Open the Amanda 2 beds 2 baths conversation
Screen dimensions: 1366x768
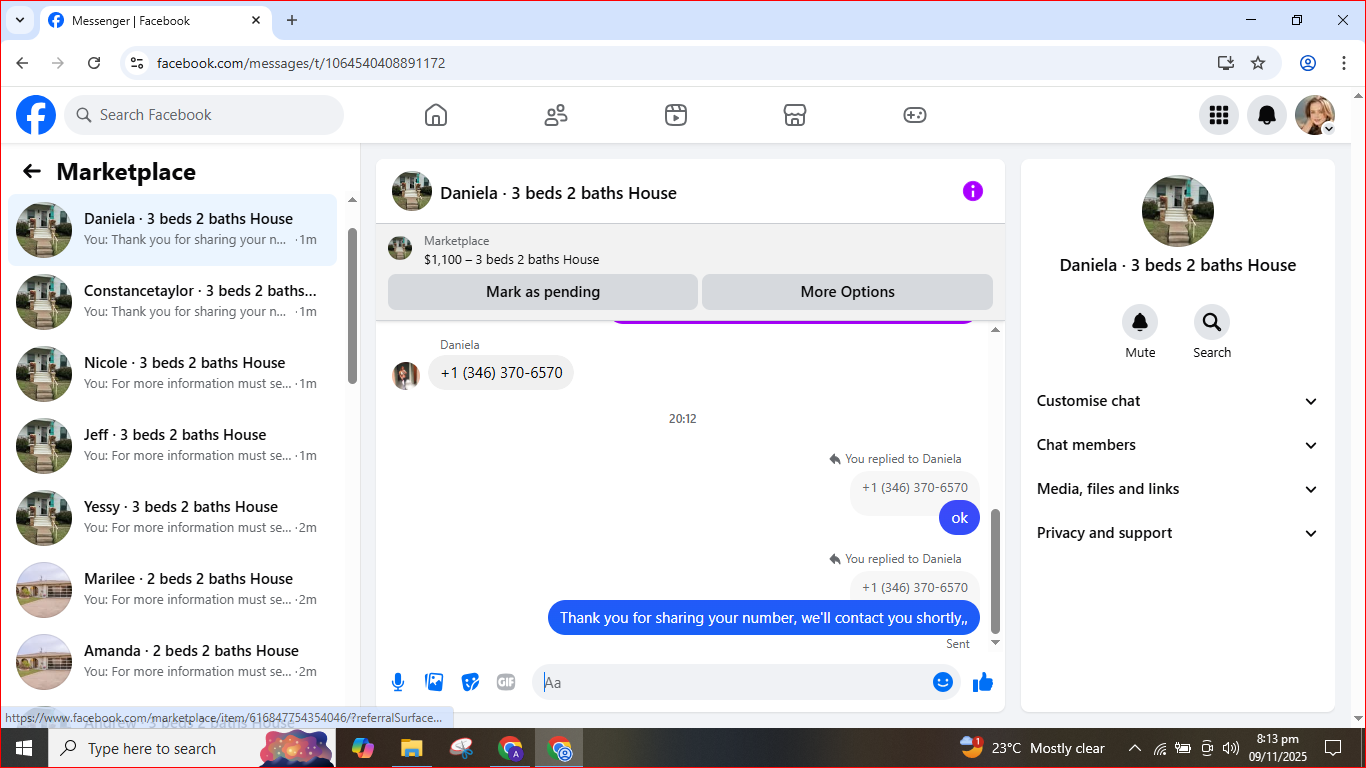(x=173, y=662)
